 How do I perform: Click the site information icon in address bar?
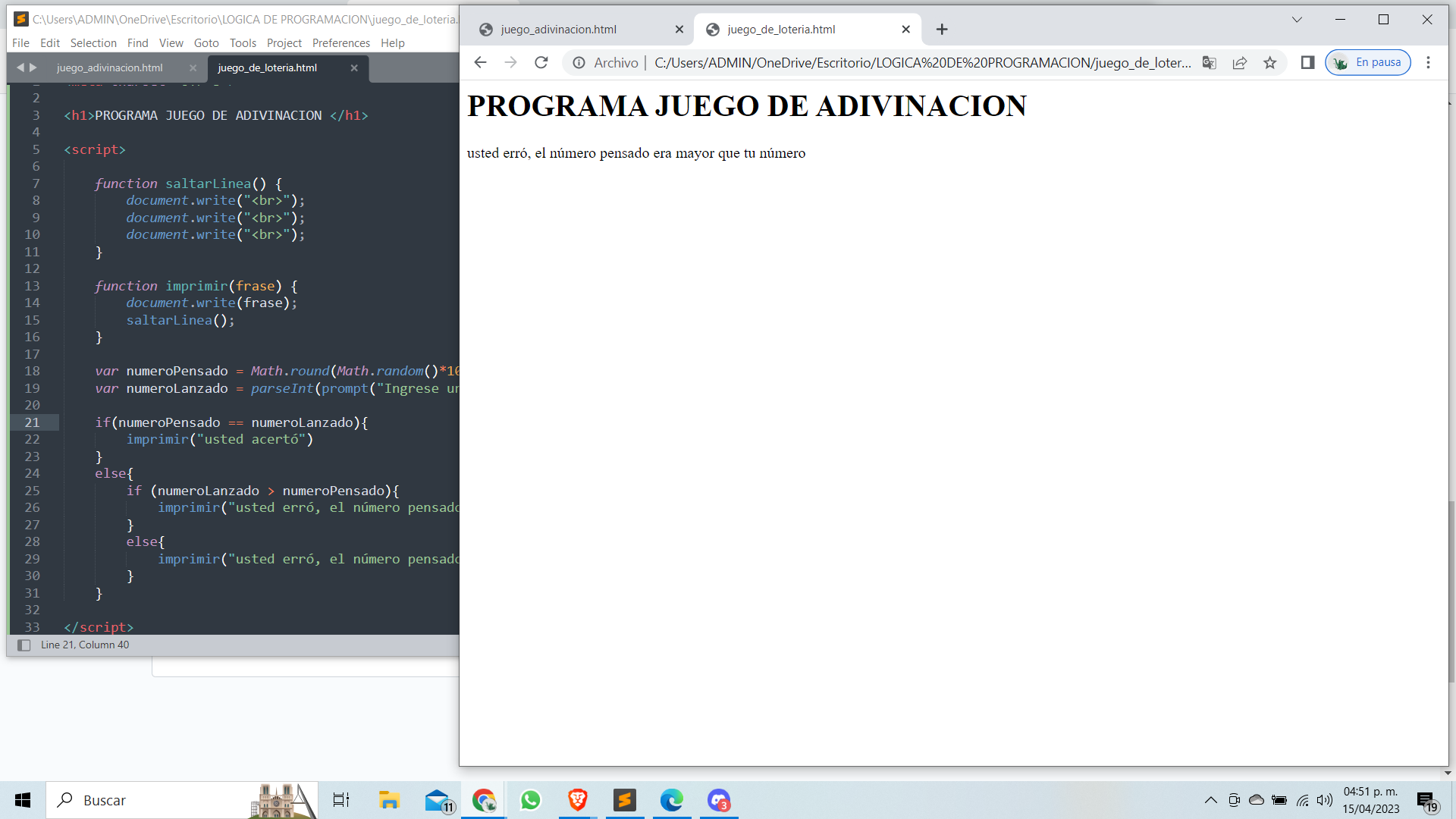point(579,63)
